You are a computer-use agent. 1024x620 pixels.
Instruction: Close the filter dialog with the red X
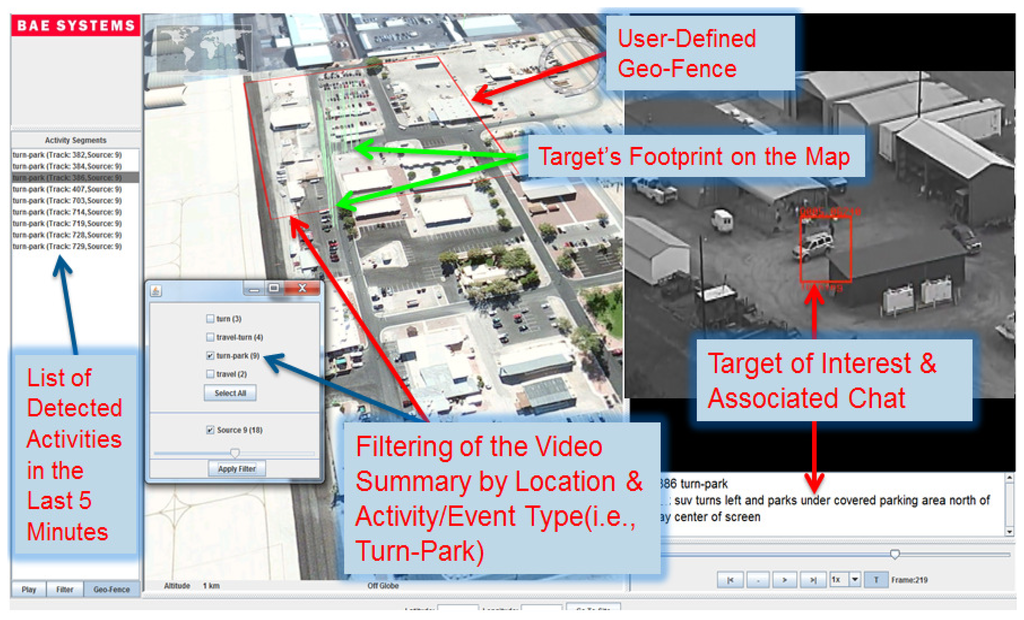(302, 288)
